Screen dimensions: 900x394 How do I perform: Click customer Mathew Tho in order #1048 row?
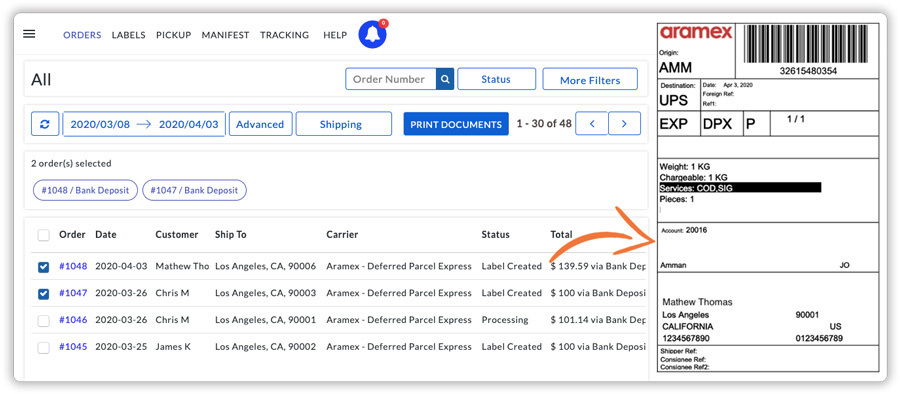pyautogui.click(x=182, y=266)
